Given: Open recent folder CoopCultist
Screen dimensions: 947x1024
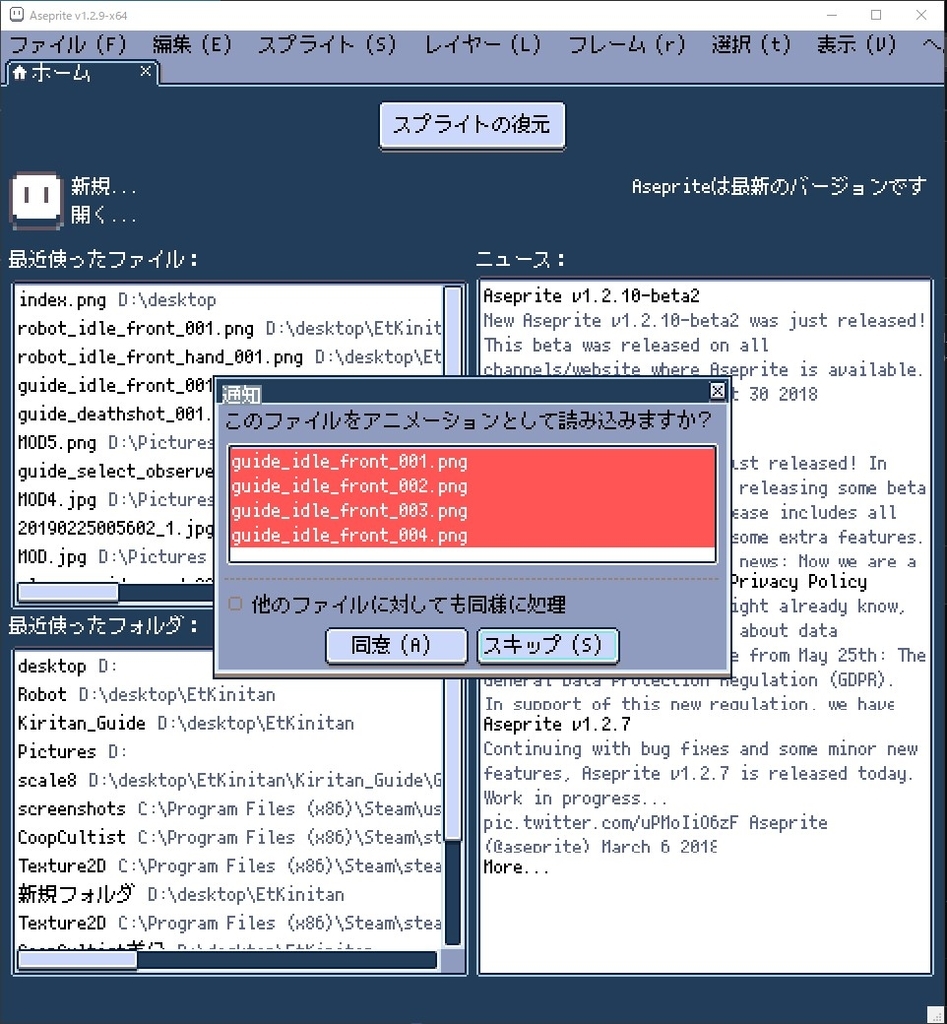Looking at the screenshot, I should [229, 838].
